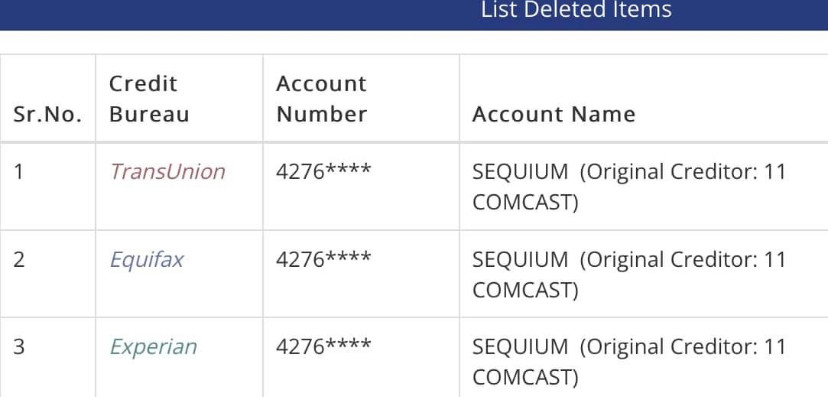Select SEQUIUM account name in second row
Screen dimensions: 828x397
coord(520,260)
